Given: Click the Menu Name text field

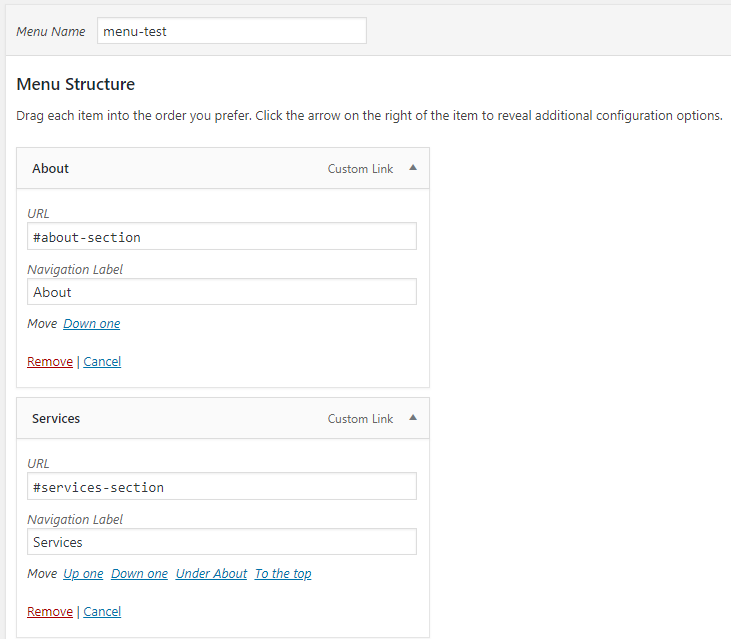Looking at the screenshot, I should tap(231, 31).
